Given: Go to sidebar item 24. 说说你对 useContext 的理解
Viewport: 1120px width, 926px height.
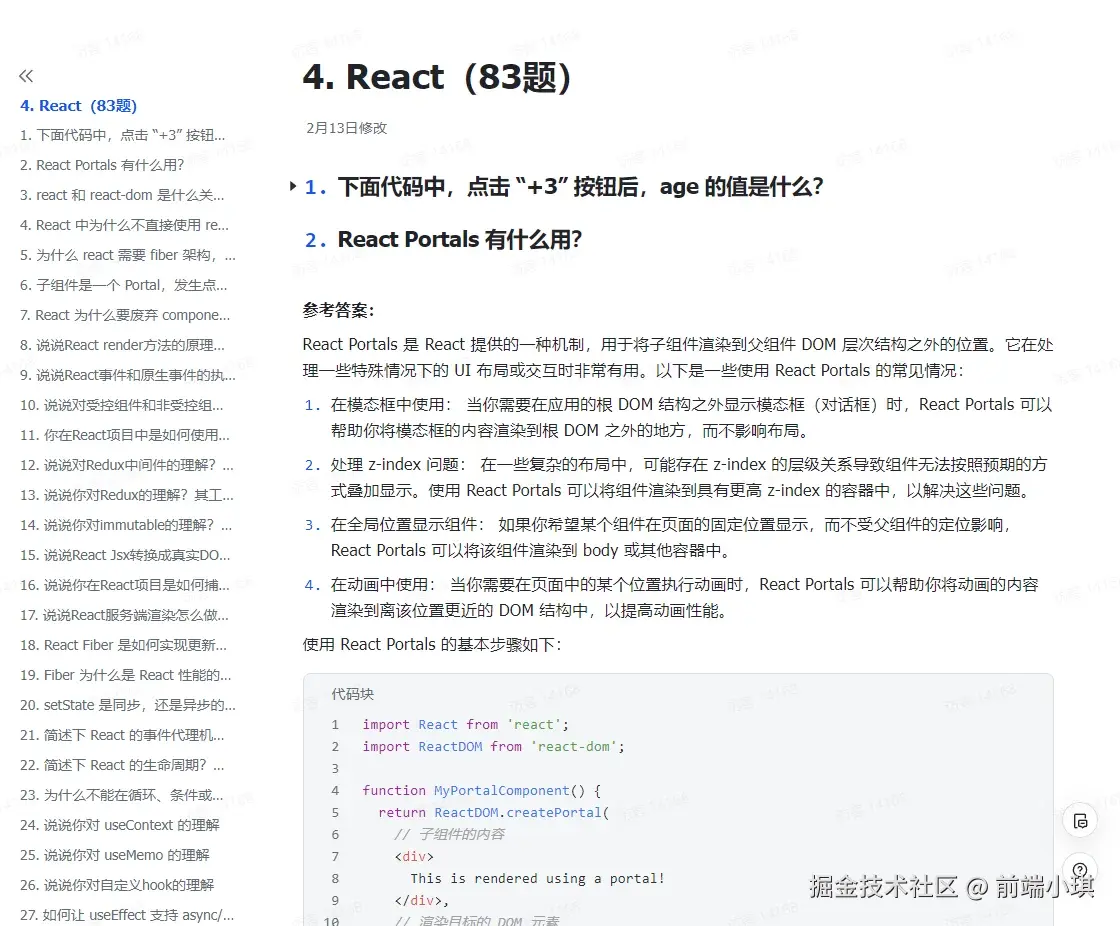Looking at the screenshot, I should 119,825.
